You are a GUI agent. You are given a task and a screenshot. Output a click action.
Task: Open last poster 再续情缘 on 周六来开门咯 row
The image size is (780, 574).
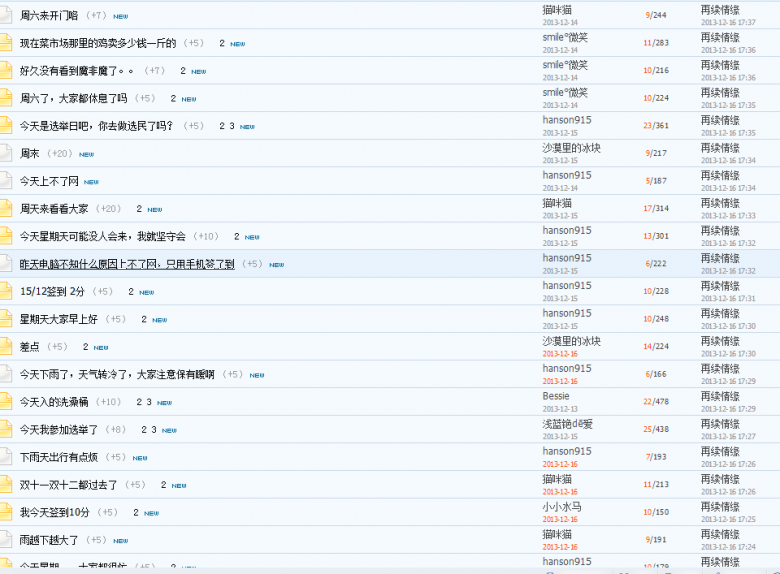point(720,10)
